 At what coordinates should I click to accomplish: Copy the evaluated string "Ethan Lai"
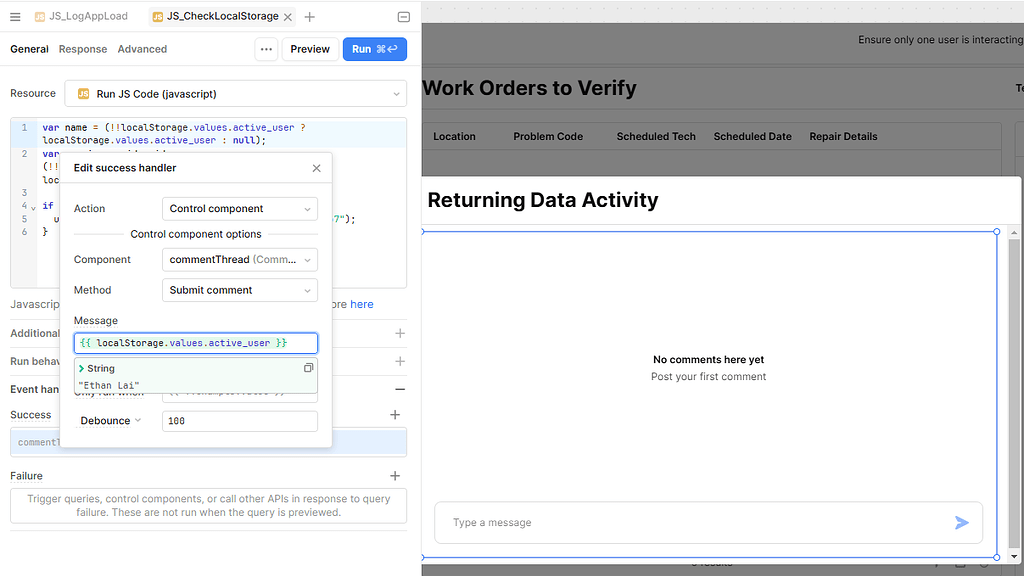309,368
